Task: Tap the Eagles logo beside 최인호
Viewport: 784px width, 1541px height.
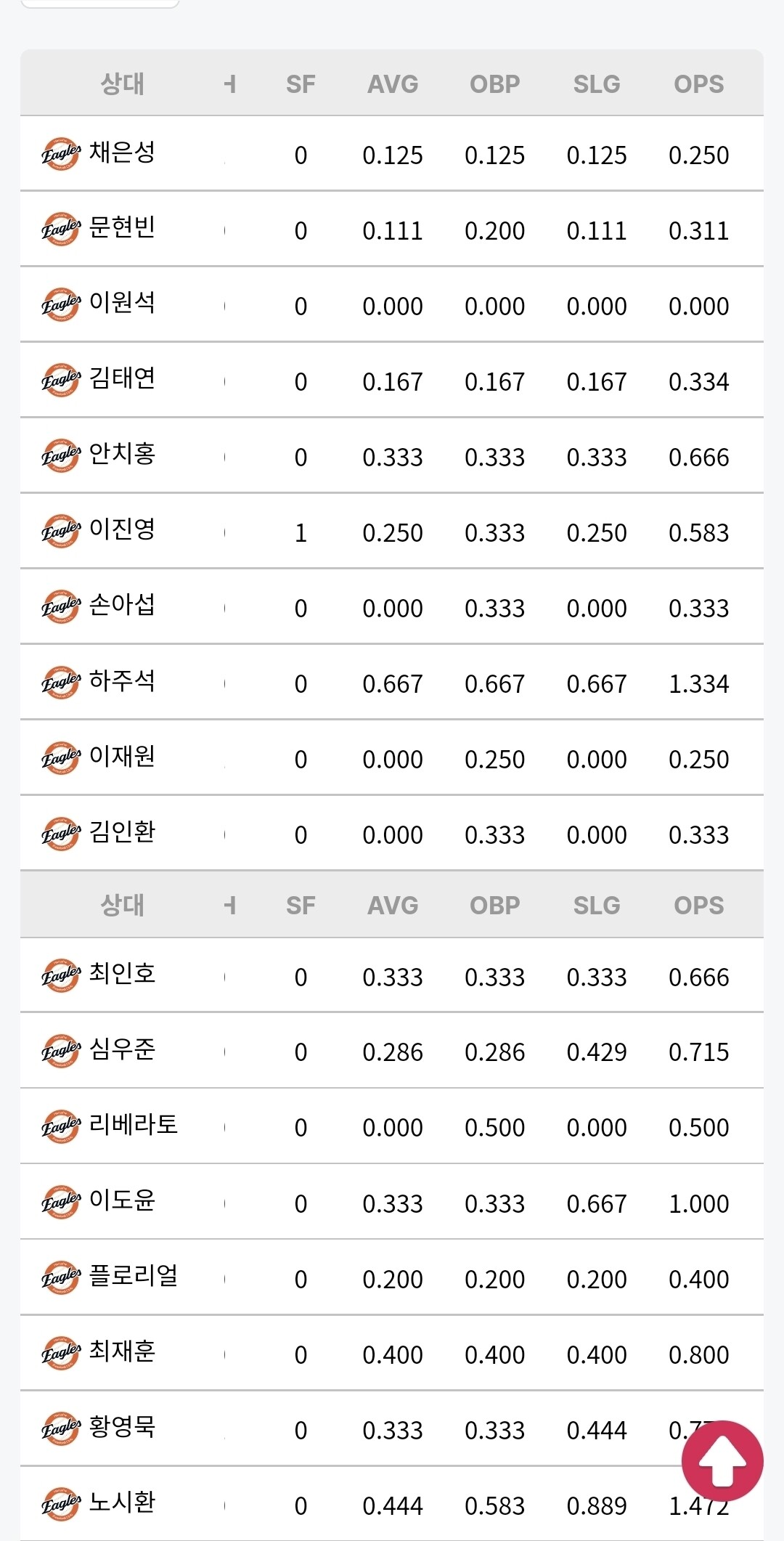Action: click(x=61, y=975)
